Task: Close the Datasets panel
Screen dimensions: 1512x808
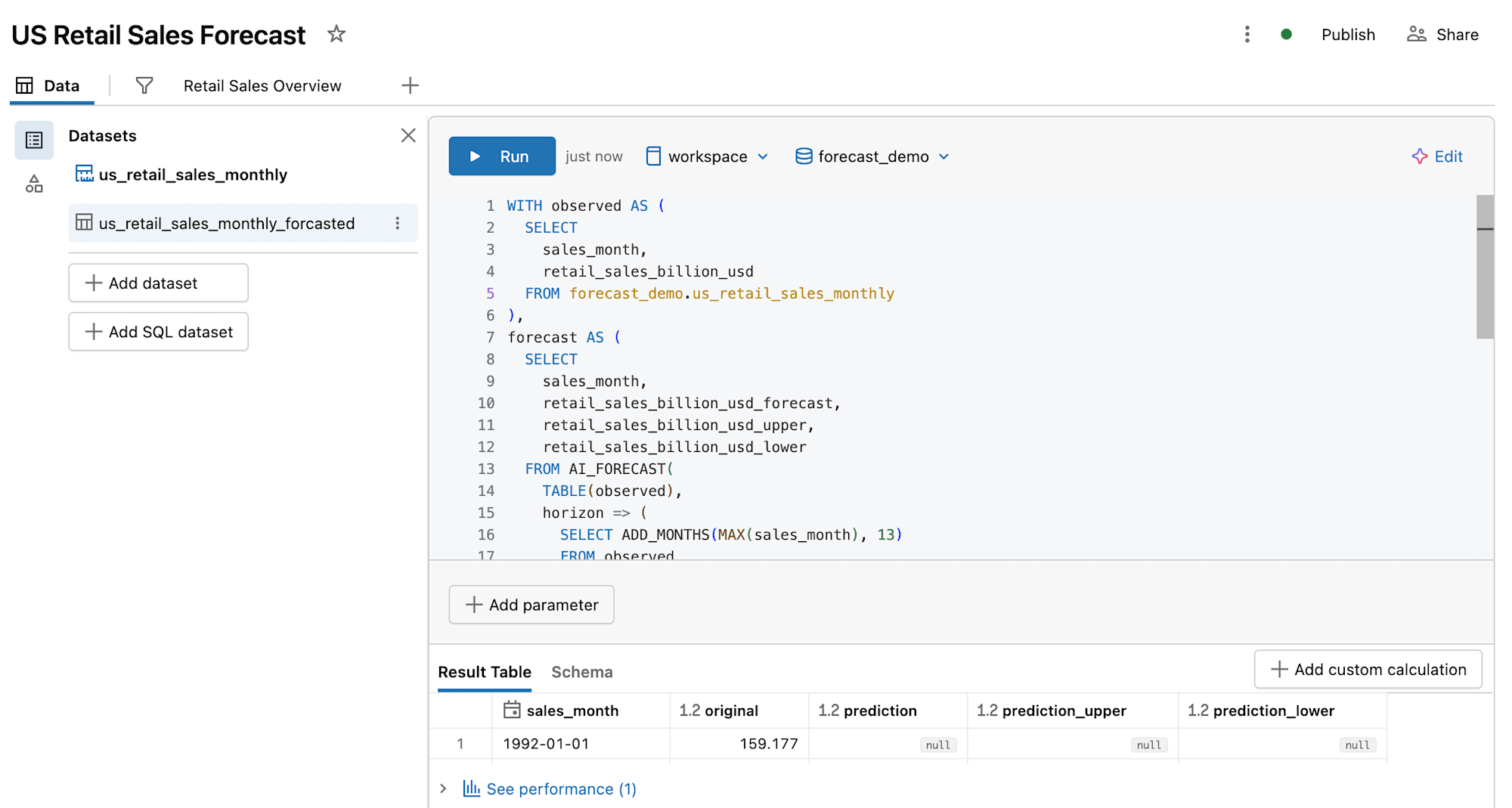Action: (x=408, y=135)
